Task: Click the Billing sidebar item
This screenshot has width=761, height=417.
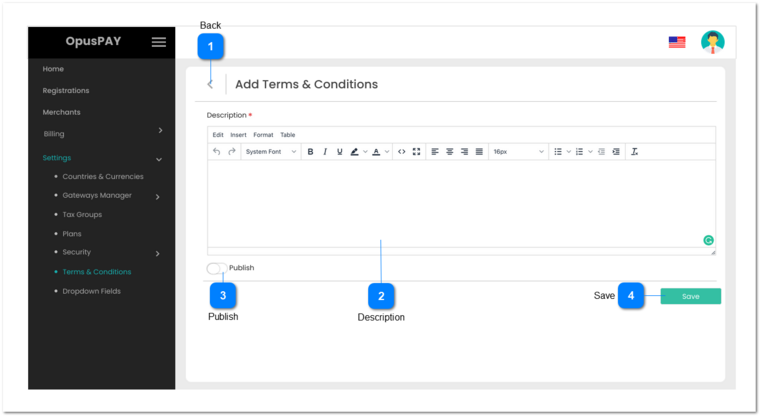Action: 54,134
